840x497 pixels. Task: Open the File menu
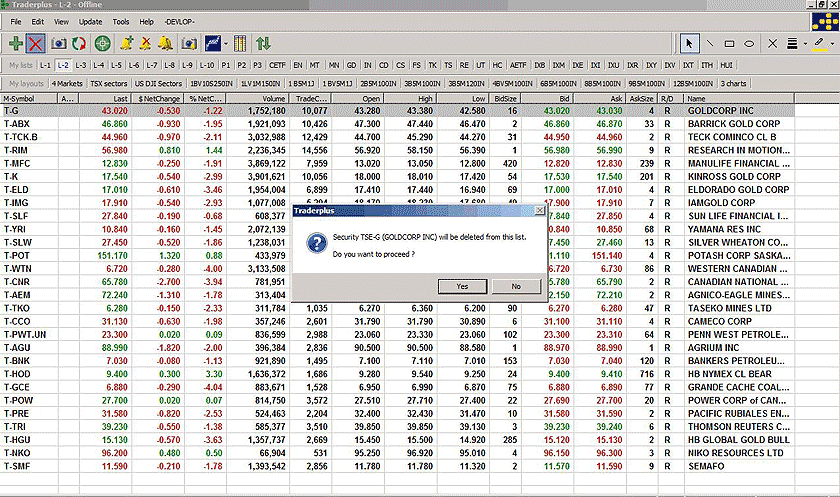pyautogui.click(x=16, y=22)
